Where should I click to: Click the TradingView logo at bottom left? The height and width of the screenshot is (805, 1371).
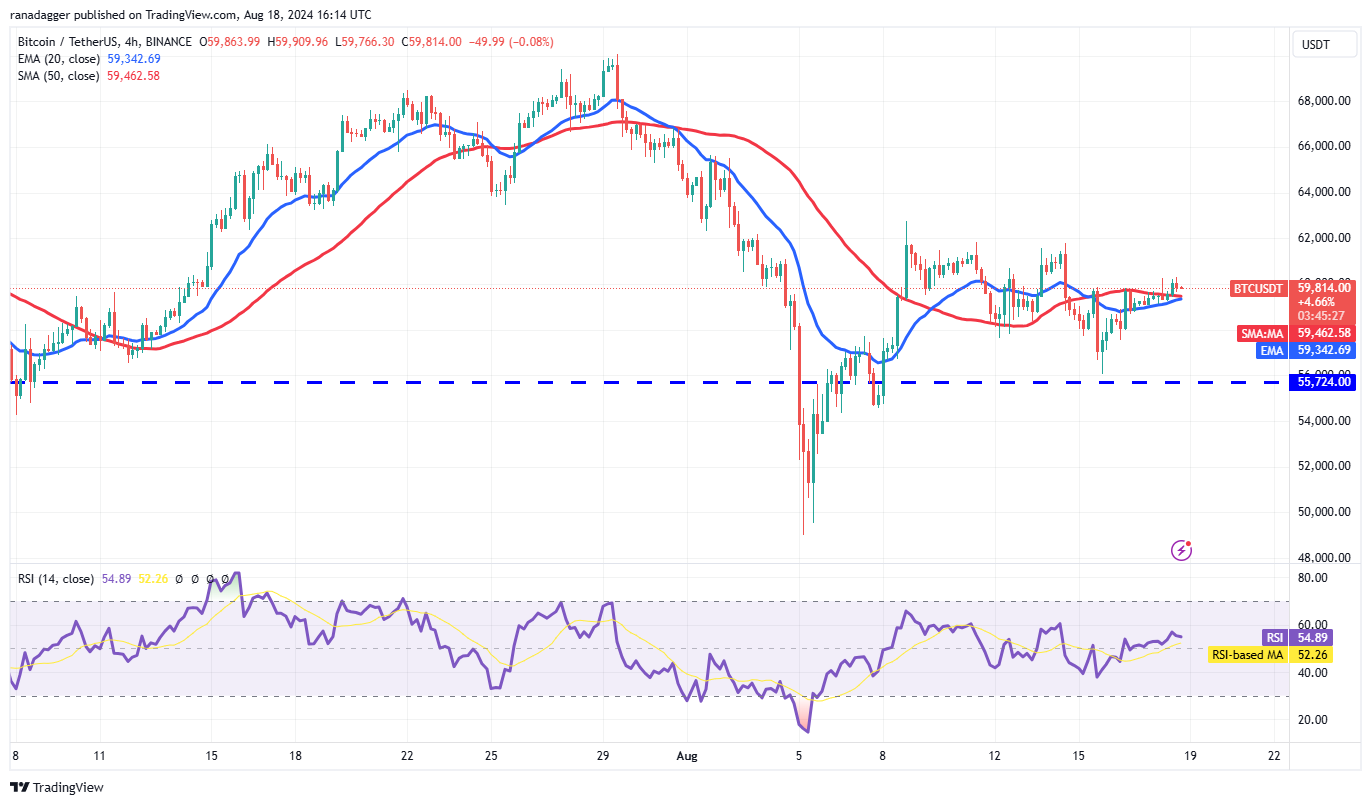click(x=57, y=787)
